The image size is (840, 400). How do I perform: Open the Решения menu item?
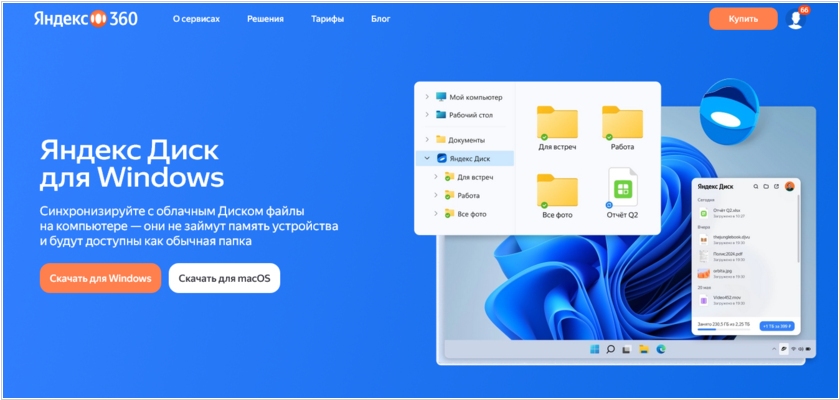(x=265, y=19)
